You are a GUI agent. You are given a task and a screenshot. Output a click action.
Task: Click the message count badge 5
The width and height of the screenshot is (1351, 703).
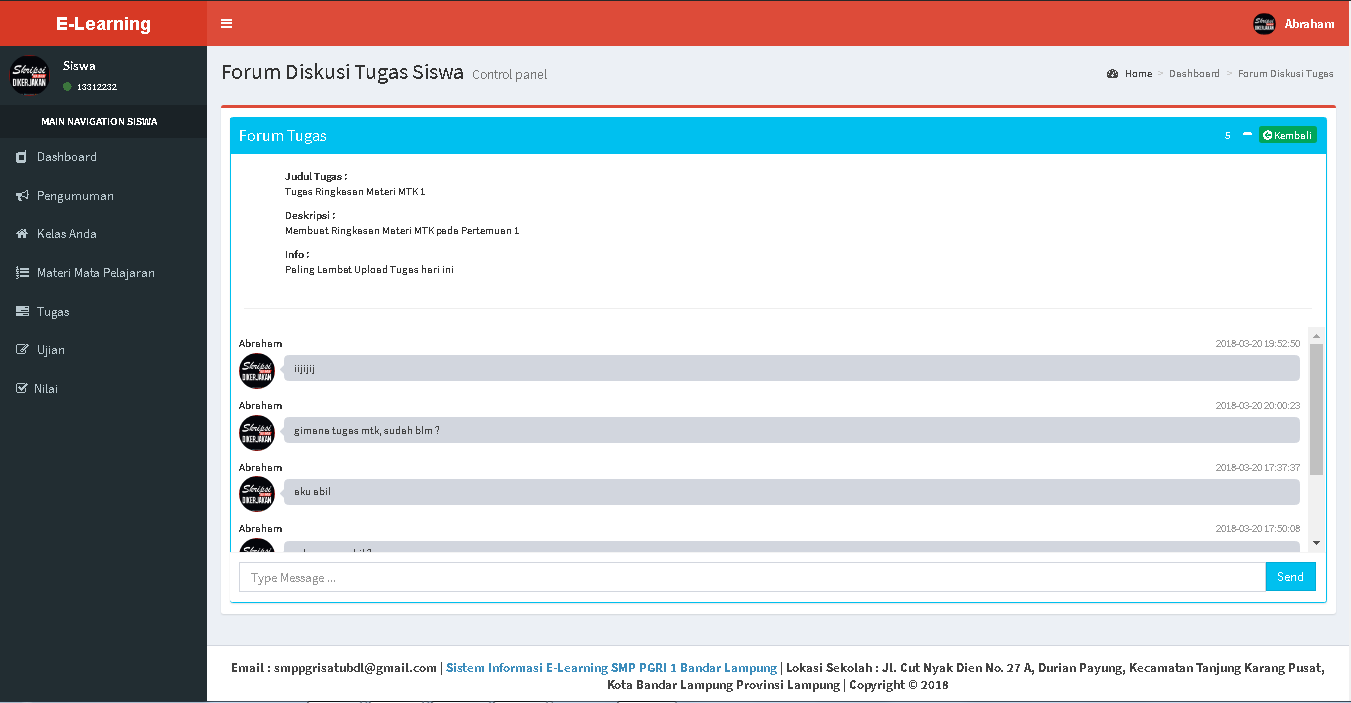point(1228,136)
